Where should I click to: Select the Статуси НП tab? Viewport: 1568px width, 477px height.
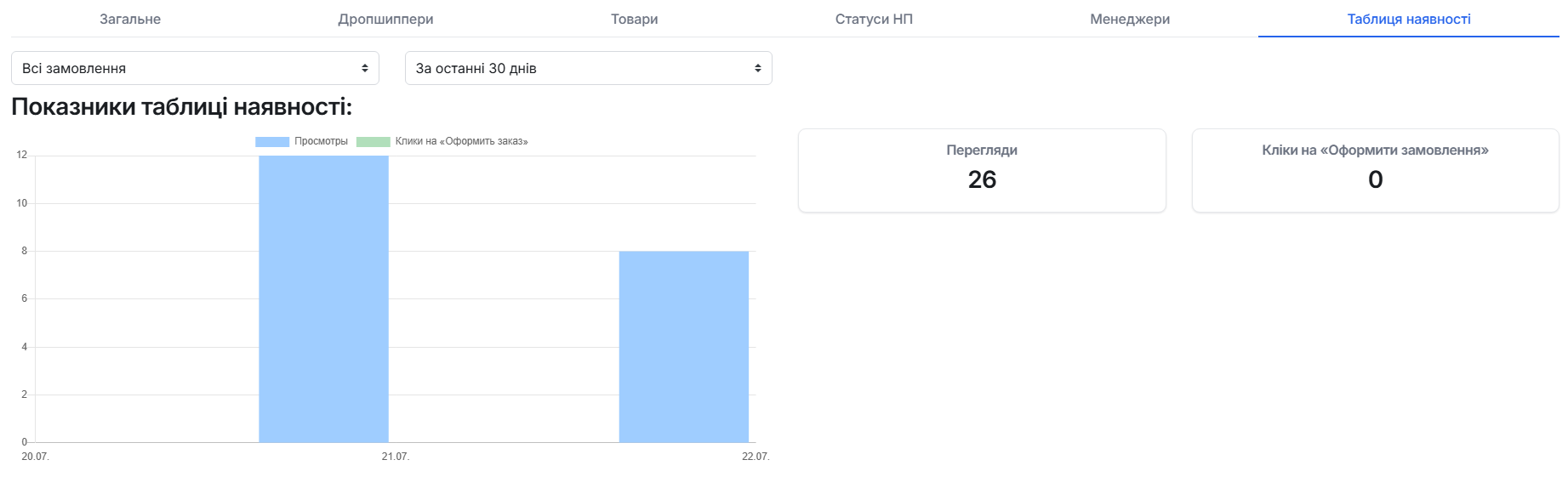pos(874,19)
